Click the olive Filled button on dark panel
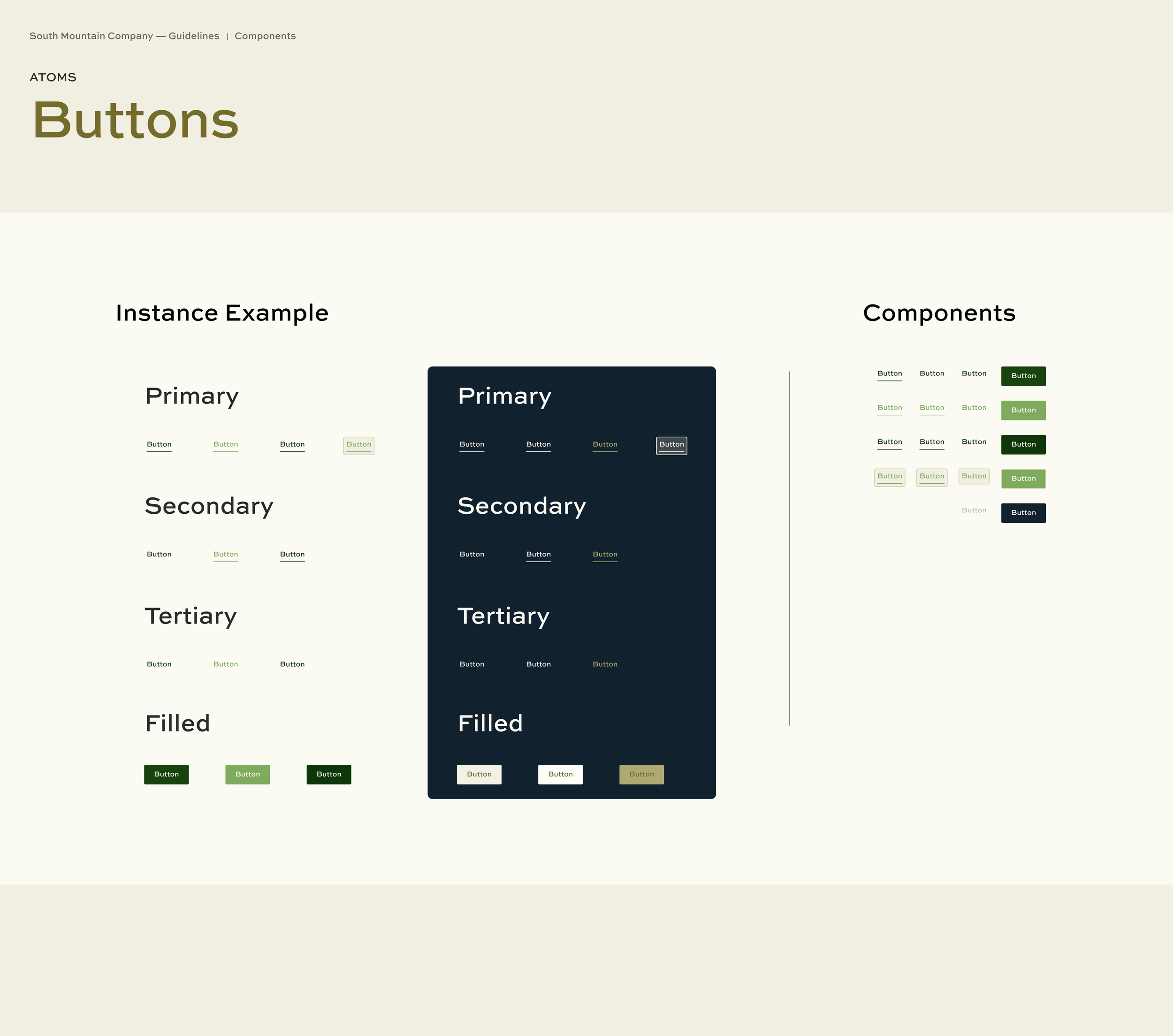This screenshot has width=1173, height=1036. [641, 774]
